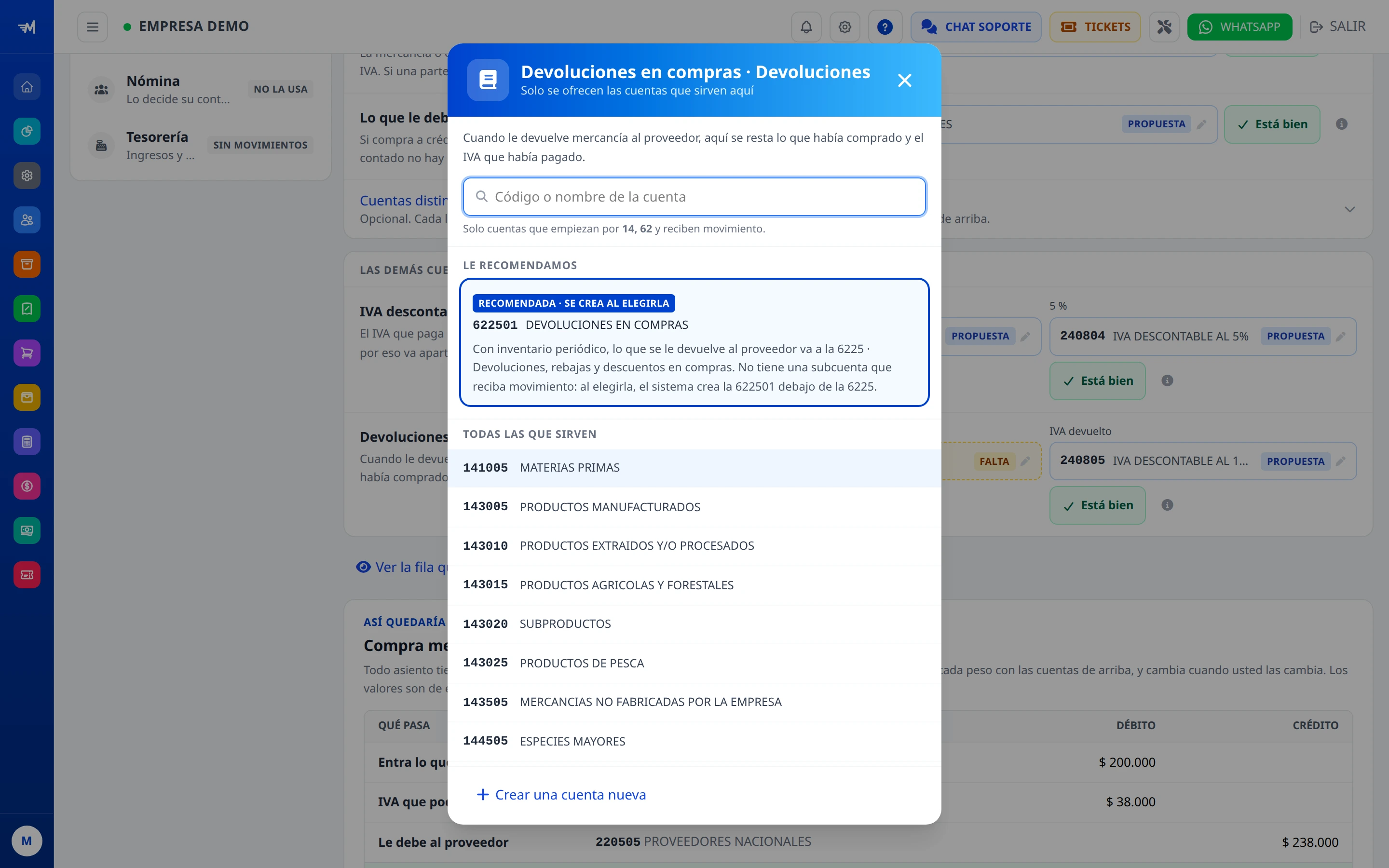Open the indigo calculator sidebar icon

tap(27, 441)
